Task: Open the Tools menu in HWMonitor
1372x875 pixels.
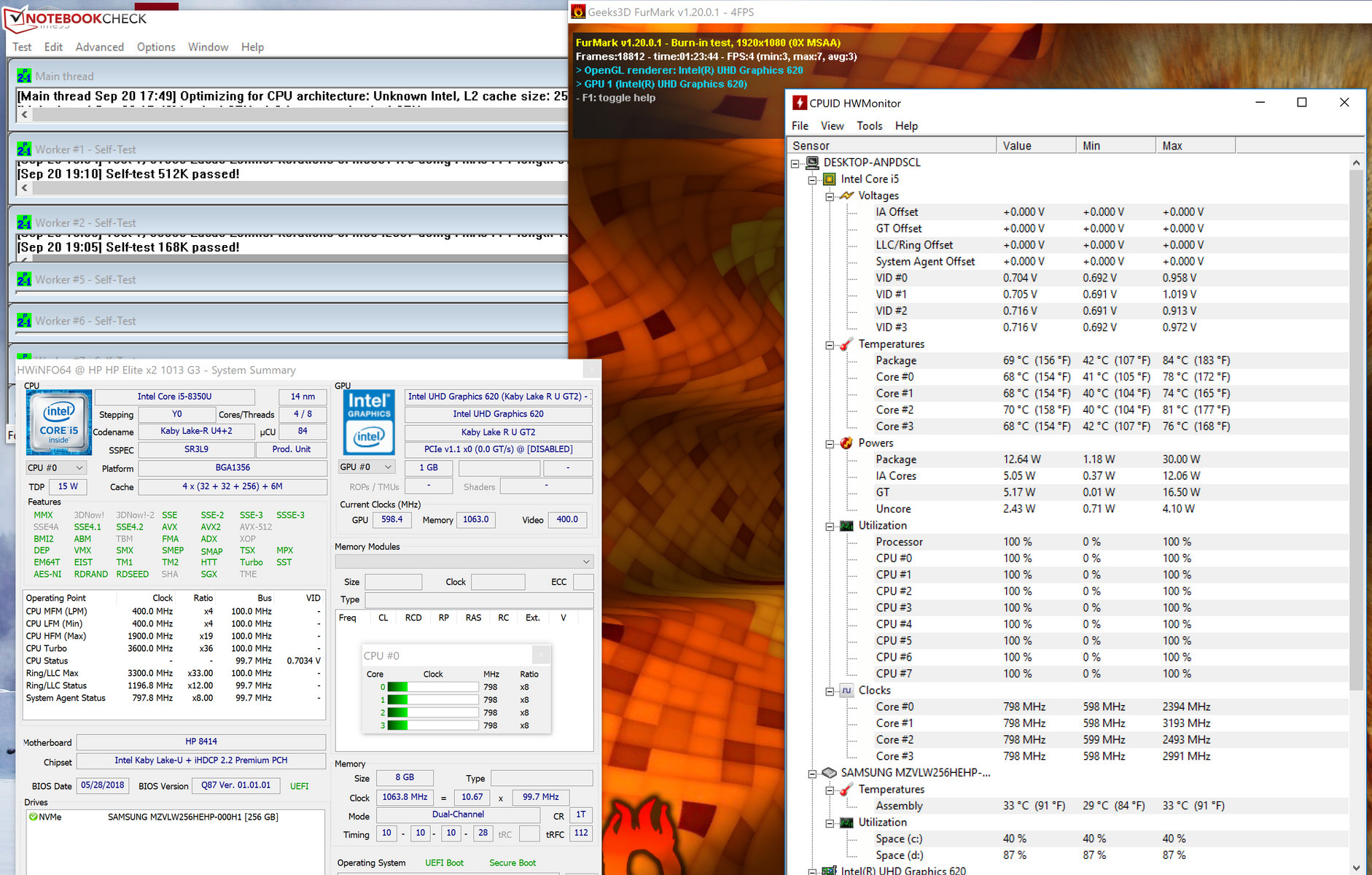Action: coord(869,126)
